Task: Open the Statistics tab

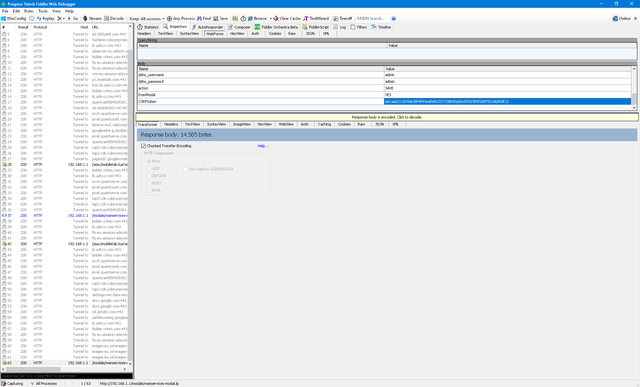Action: 148,27
